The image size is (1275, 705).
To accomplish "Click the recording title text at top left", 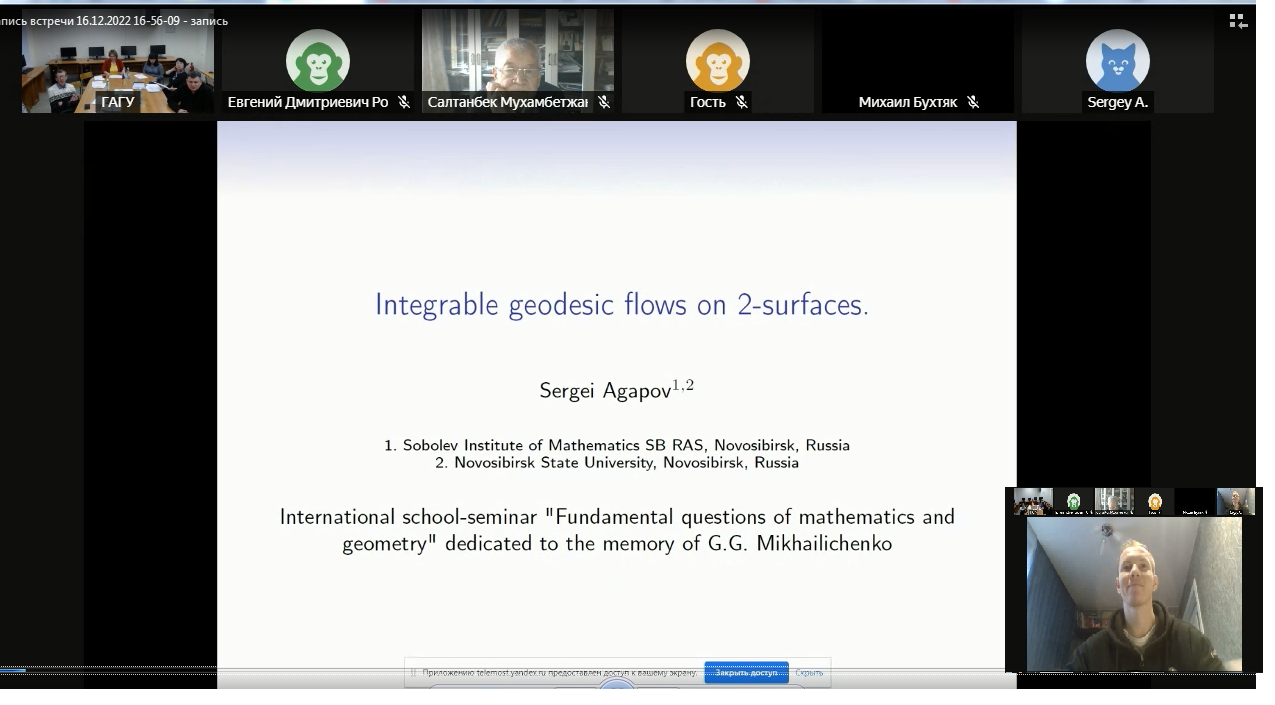I will [x=114, y=21].
